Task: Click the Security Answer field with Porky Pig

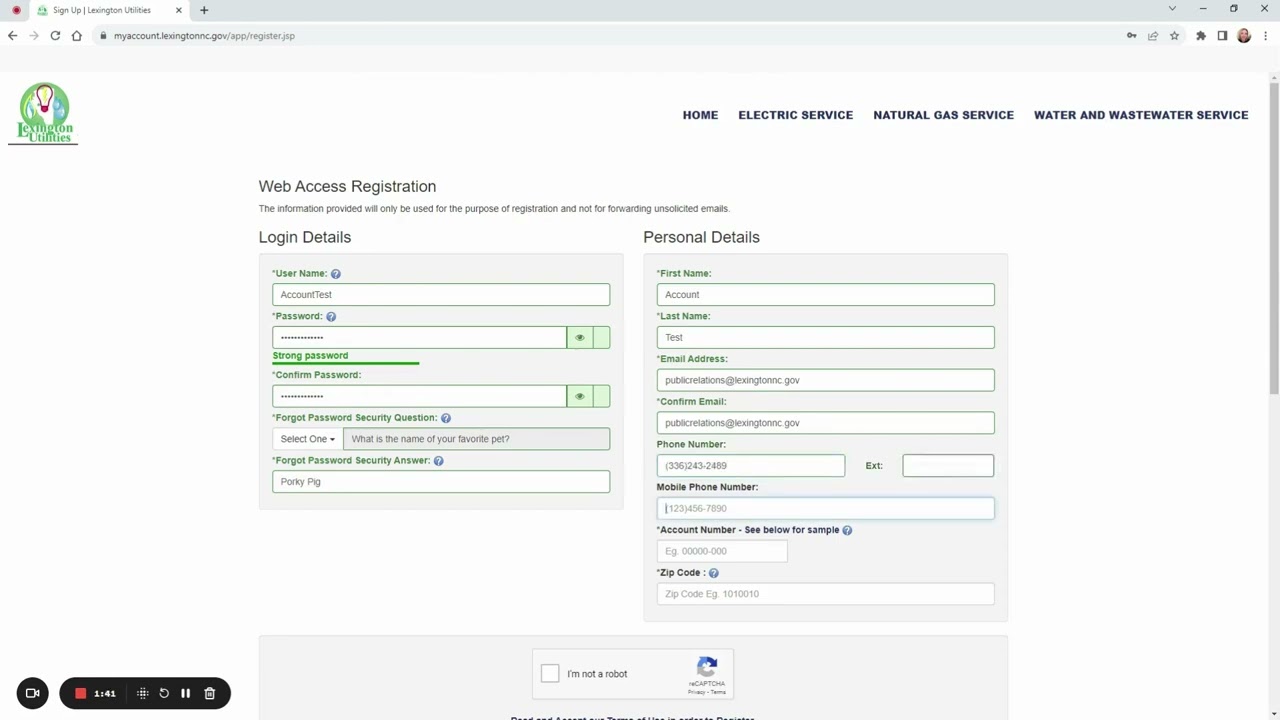Action: [441, 482]
